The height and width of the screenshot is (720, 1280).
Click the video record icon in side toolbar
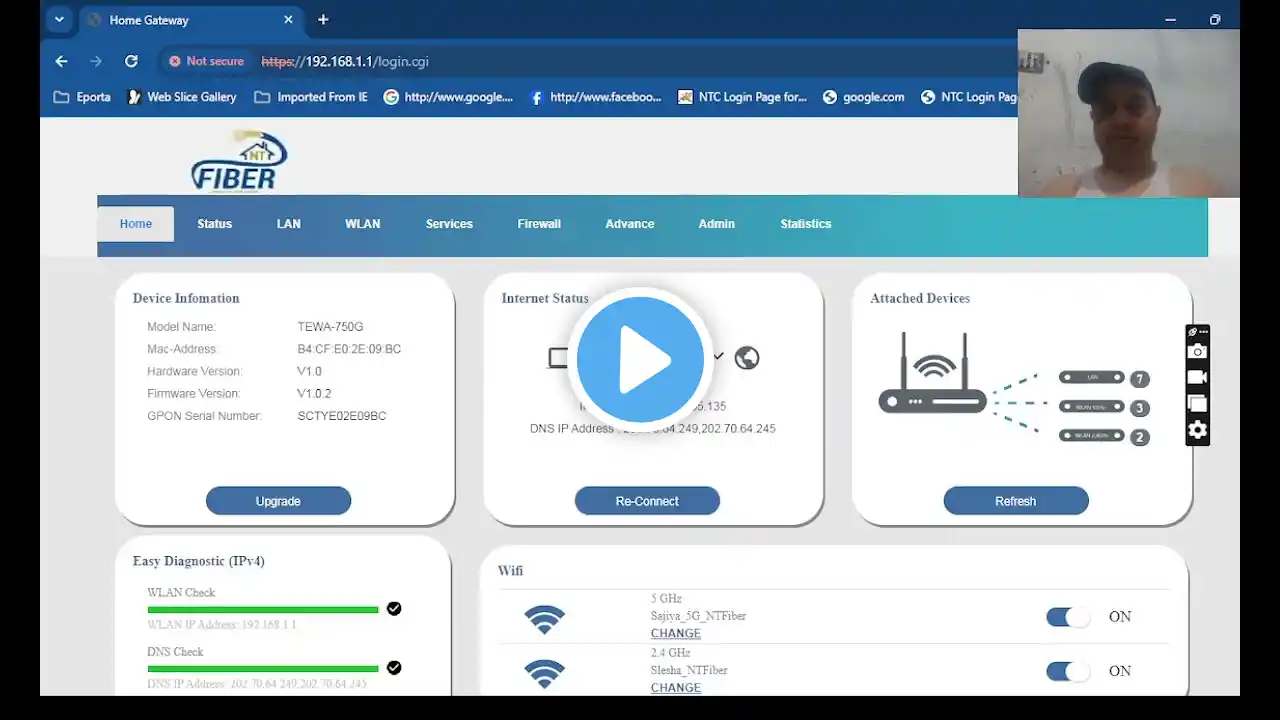(1197, 377)
